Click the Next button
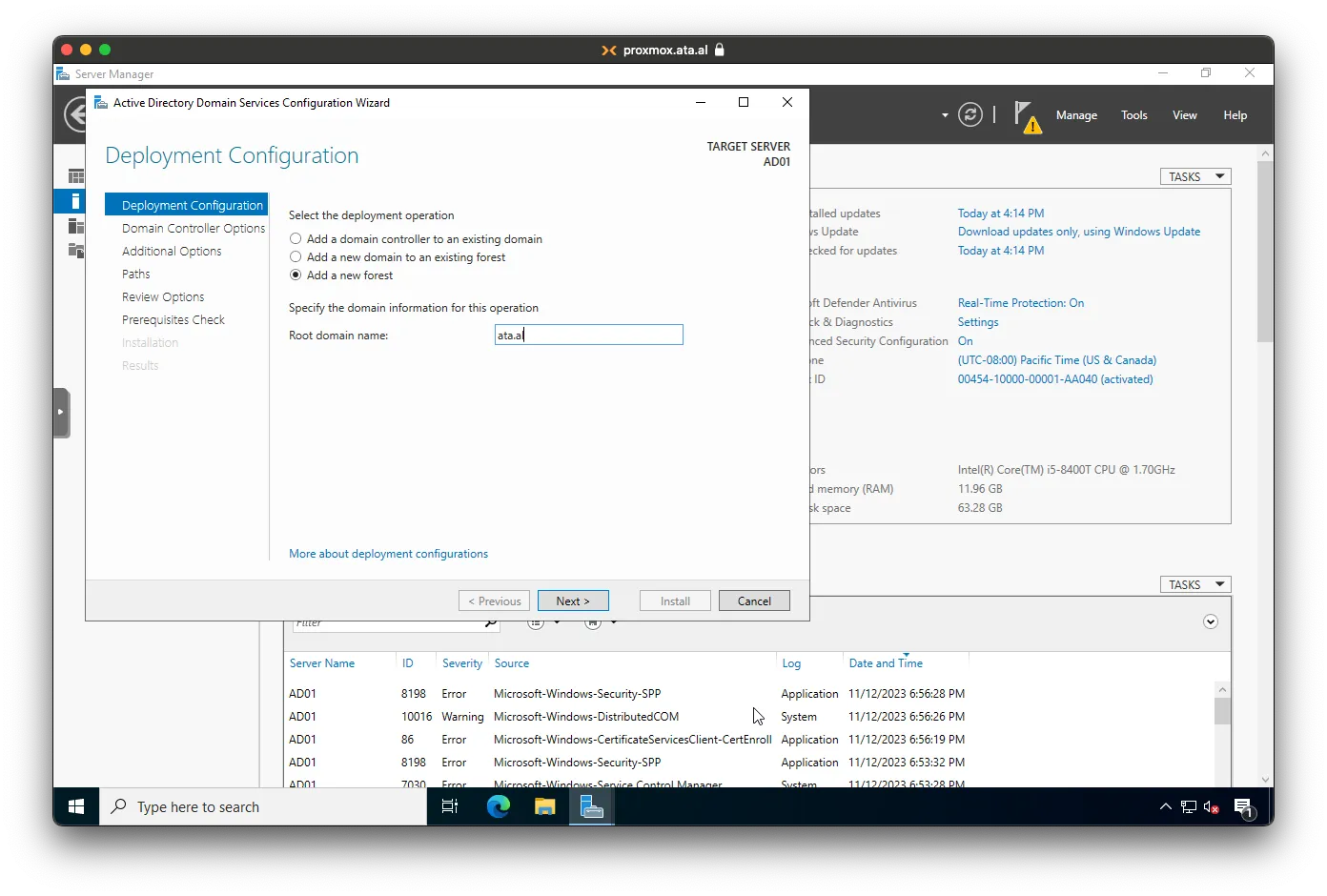 click(x=573, y=601)
